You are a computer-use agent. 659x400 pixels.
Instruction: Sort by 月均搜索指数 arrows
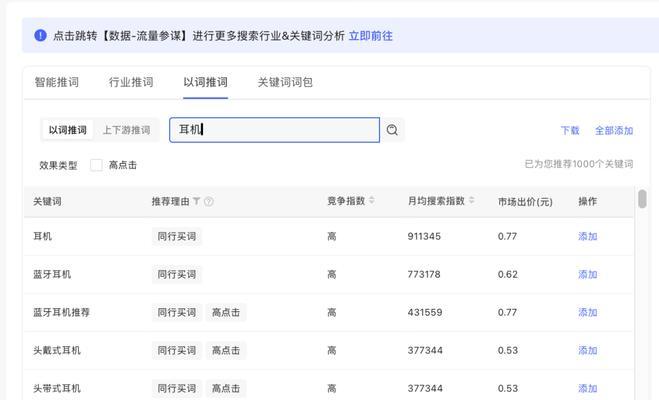click(x=472, y=201)
